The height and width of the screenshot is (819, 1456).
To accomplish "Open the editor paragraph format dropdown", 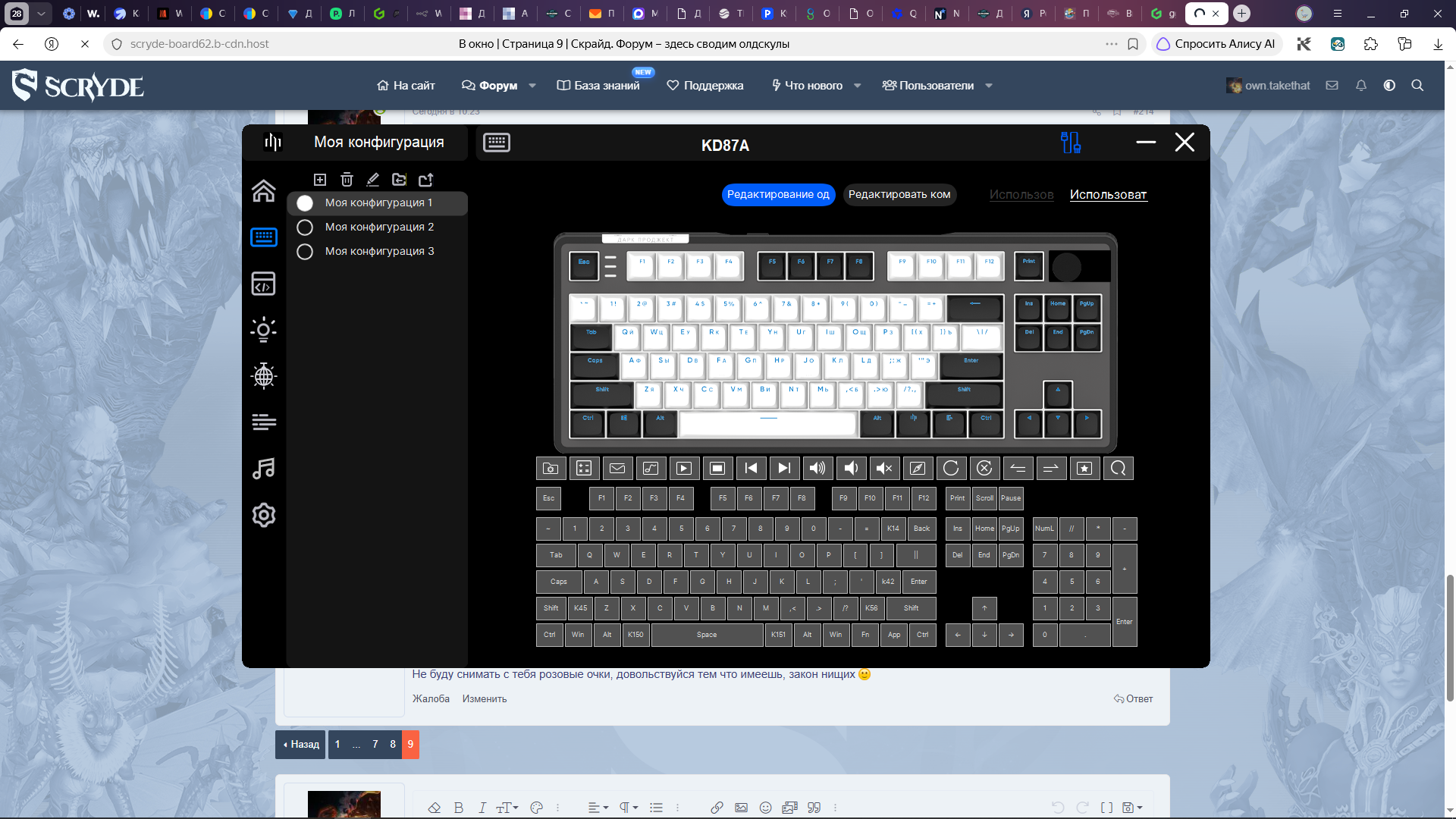I will (x=629, y=808).
